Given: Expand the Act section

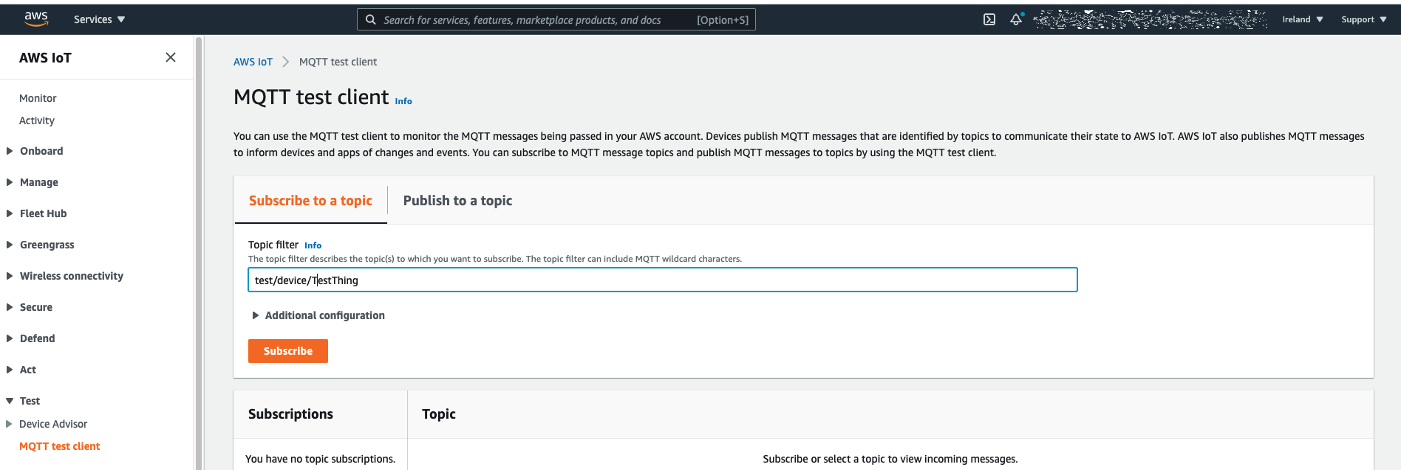Looking at the screenshot, I should (22, 369).
